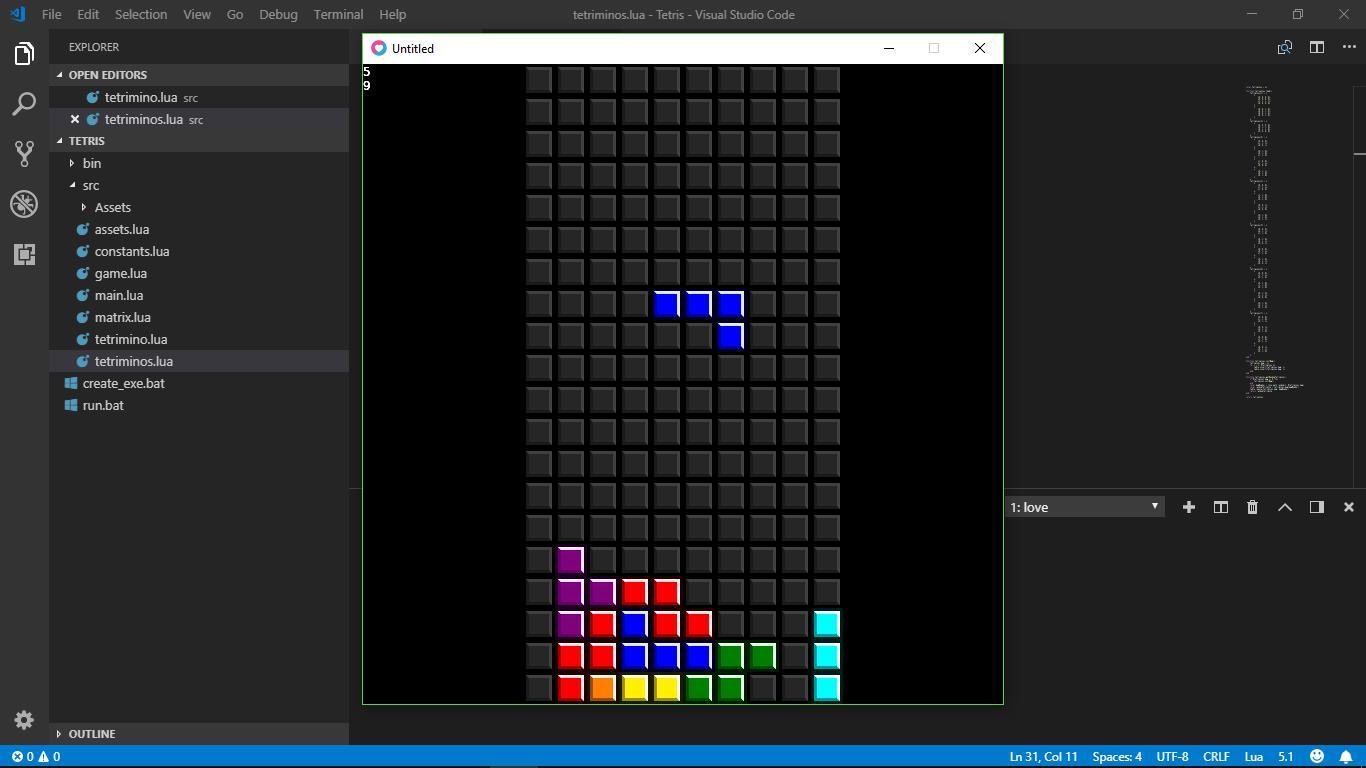Open the Debug view in activity bar
The image size is (1366, 768).
(24, 204)
